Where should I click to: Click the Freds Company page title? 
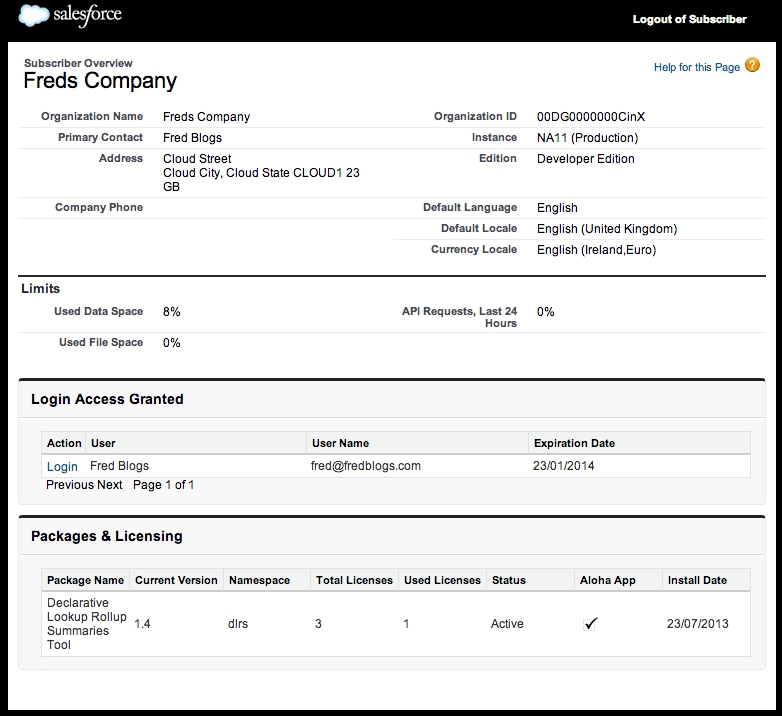(x=100, y=80)
